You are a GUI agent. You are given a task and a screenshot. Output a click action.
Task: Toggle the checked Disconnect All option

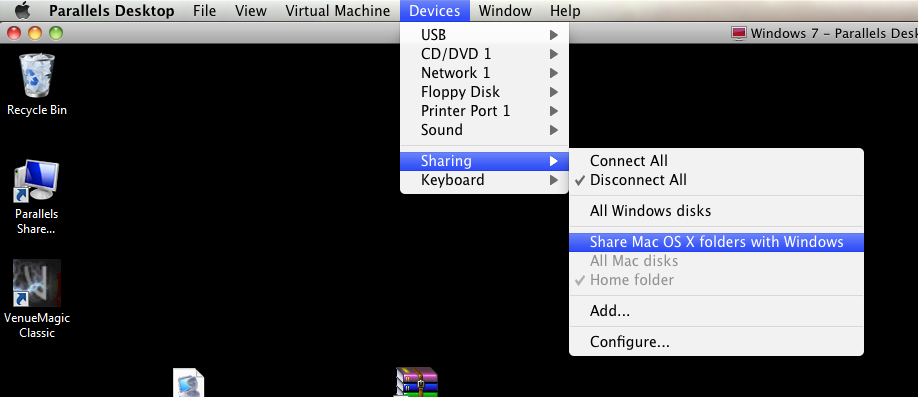tap(717, 180)
